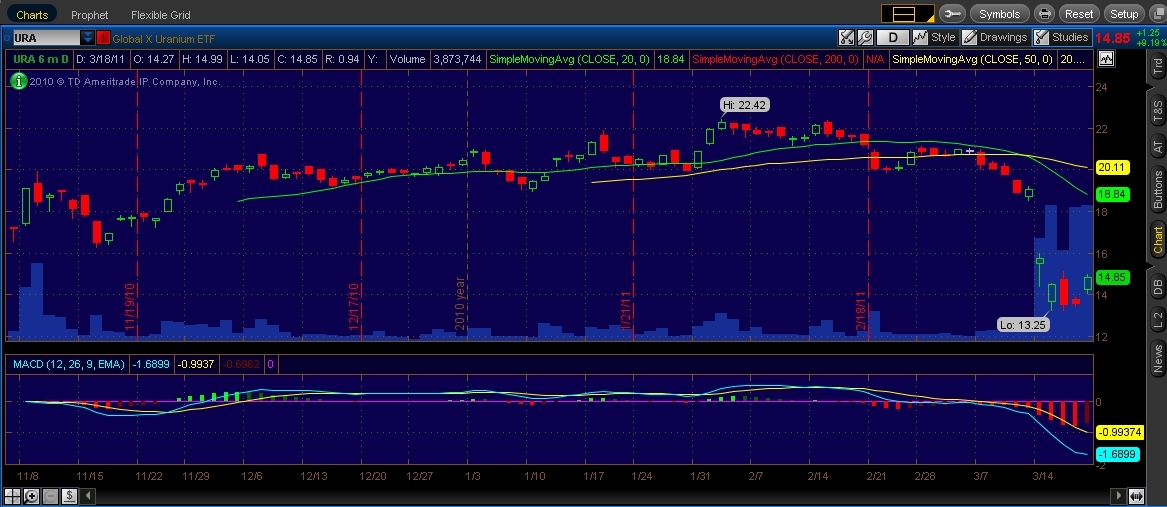
Task: Open the Studies menu
Action: 1062,37
